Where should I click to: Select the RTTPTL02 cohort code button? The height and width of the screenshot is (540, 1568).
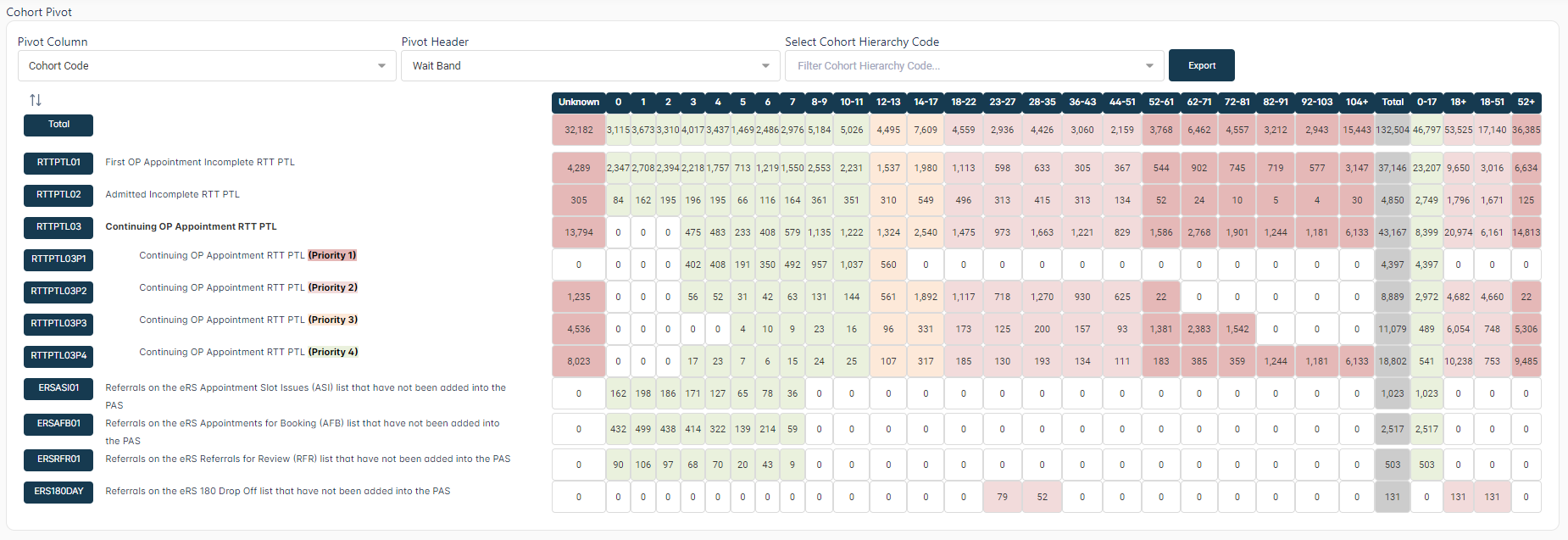click(58, 195)
